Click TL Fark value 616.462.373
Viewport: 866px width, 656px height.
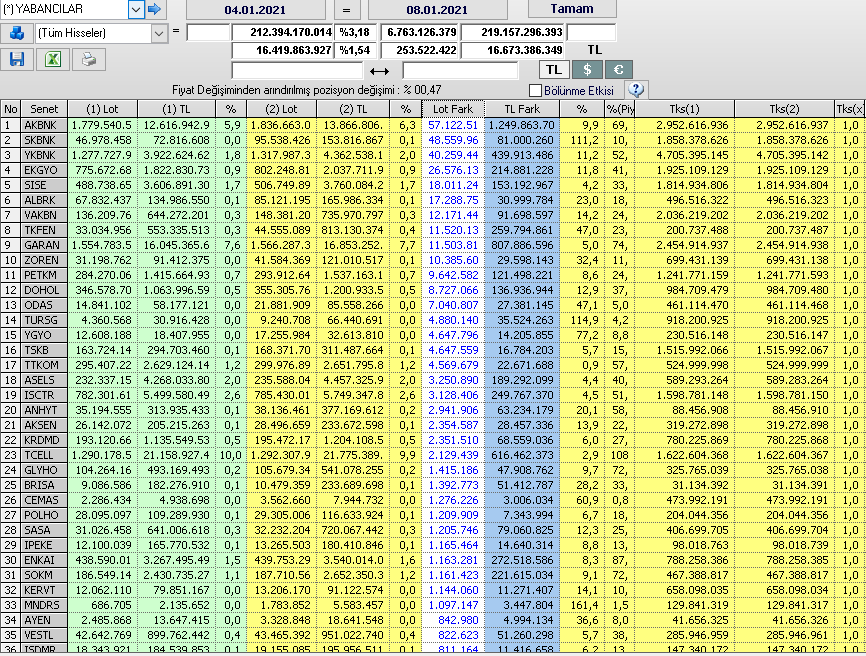(x=522, y=455)
